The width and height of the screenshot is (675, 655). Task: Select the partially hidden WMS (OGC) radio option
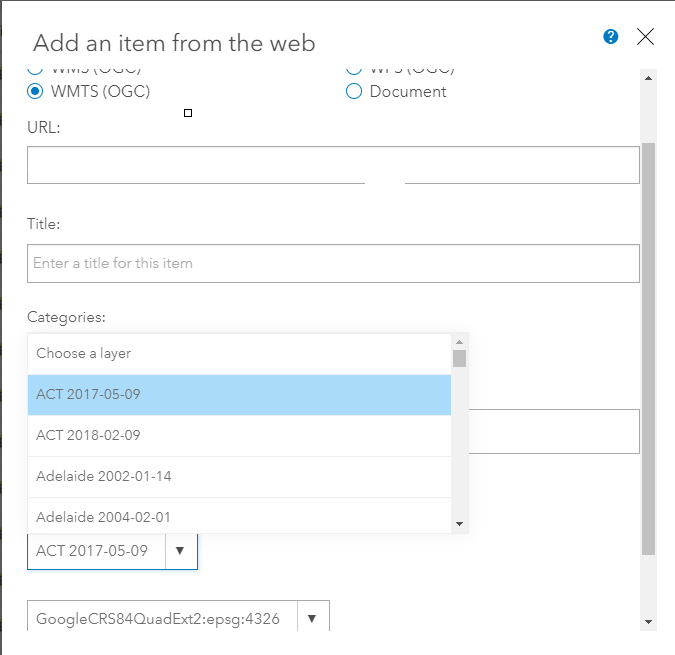coord(35,71)
